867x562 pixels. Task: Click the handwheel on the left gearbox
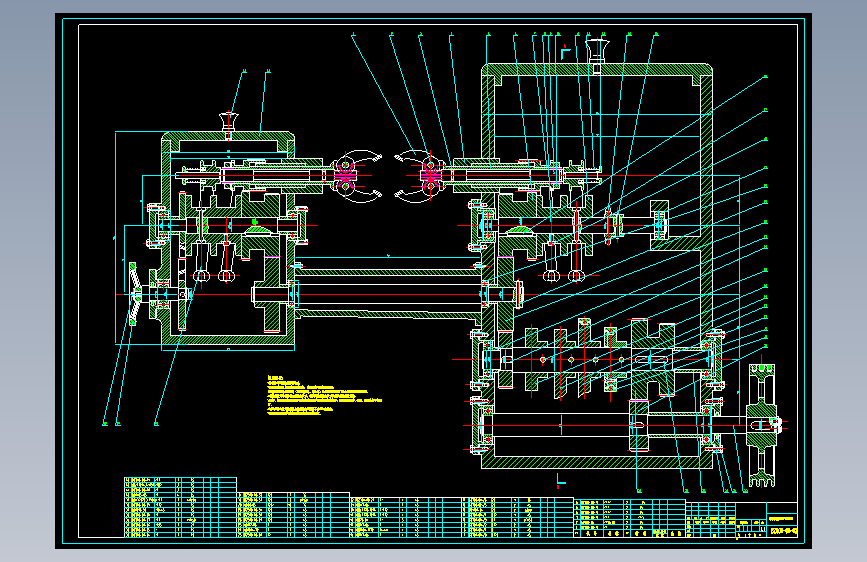(133, 294)
